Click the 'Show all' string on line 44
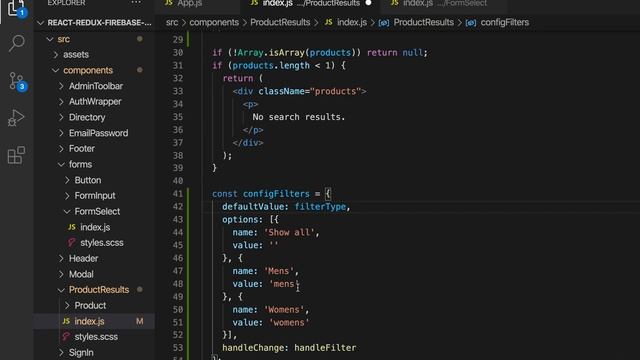 pos(289,233)
